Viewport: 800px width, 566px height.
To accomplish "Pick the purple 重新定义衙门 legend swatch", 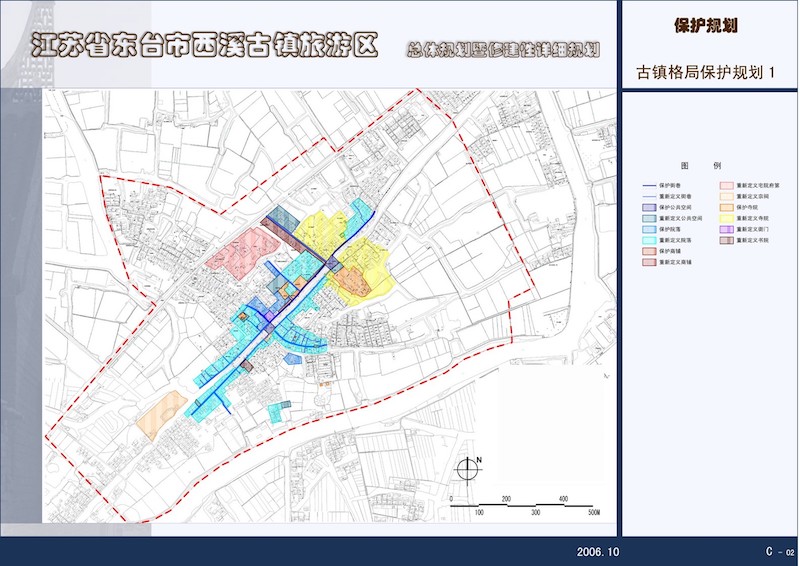I will pyautogui.click(x=726, y=229).
